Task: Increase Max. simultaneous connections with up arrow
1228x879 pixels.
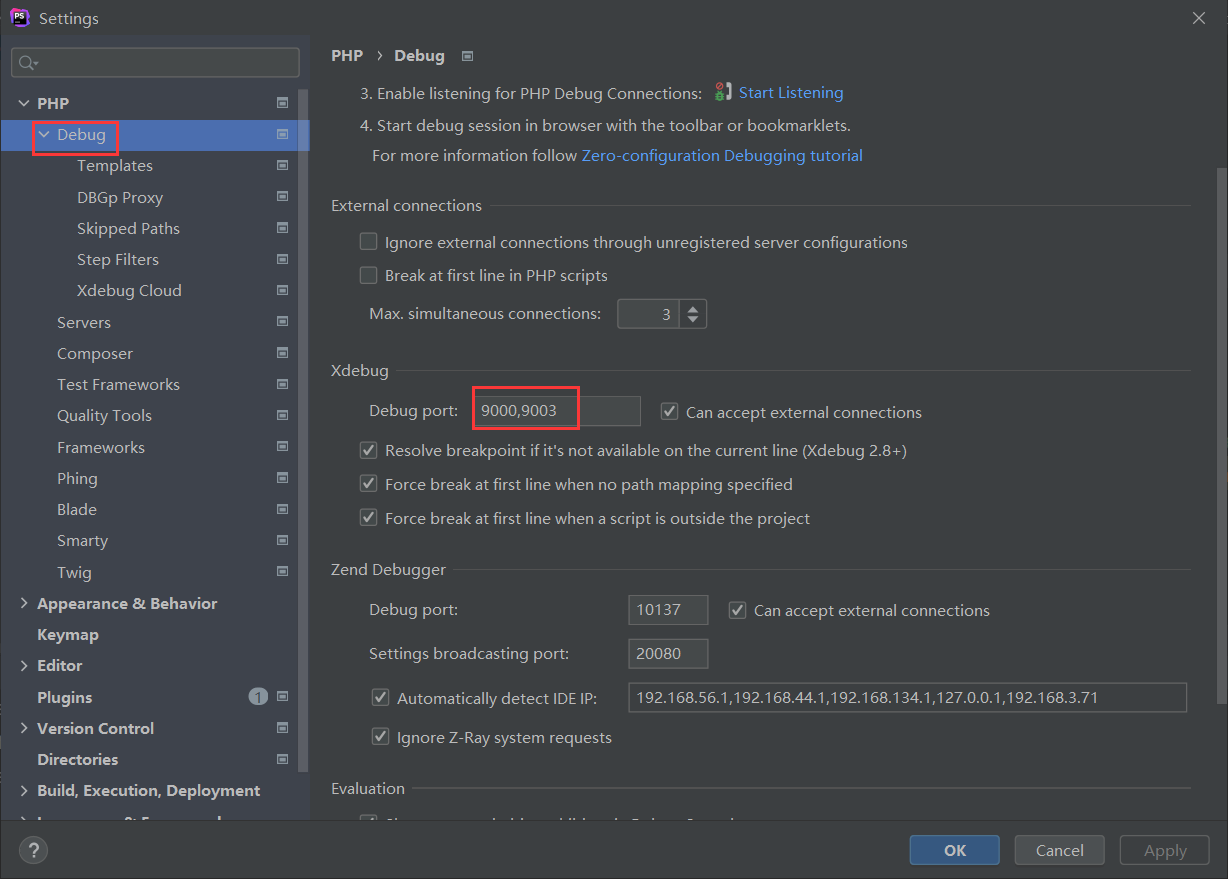Action: (x=693, y=308)
